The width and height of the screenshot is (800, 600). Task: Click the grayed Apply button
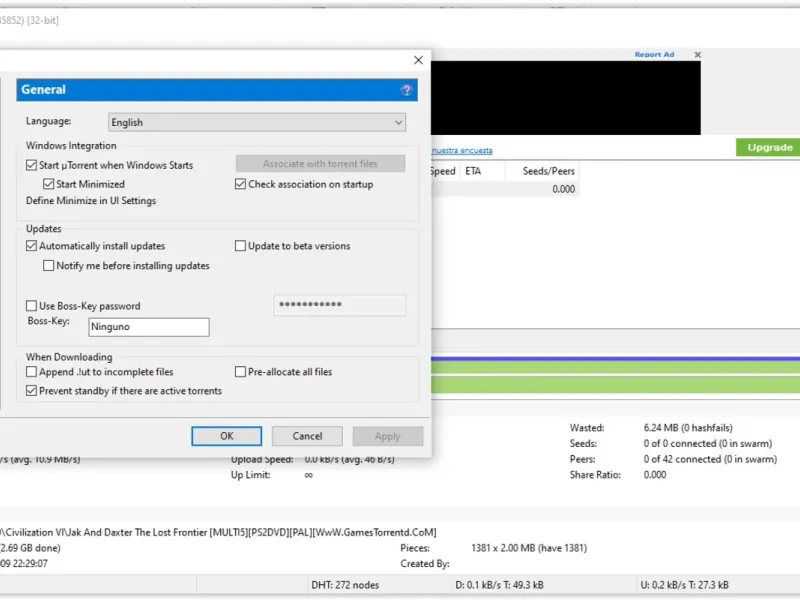tap(388, 436)
